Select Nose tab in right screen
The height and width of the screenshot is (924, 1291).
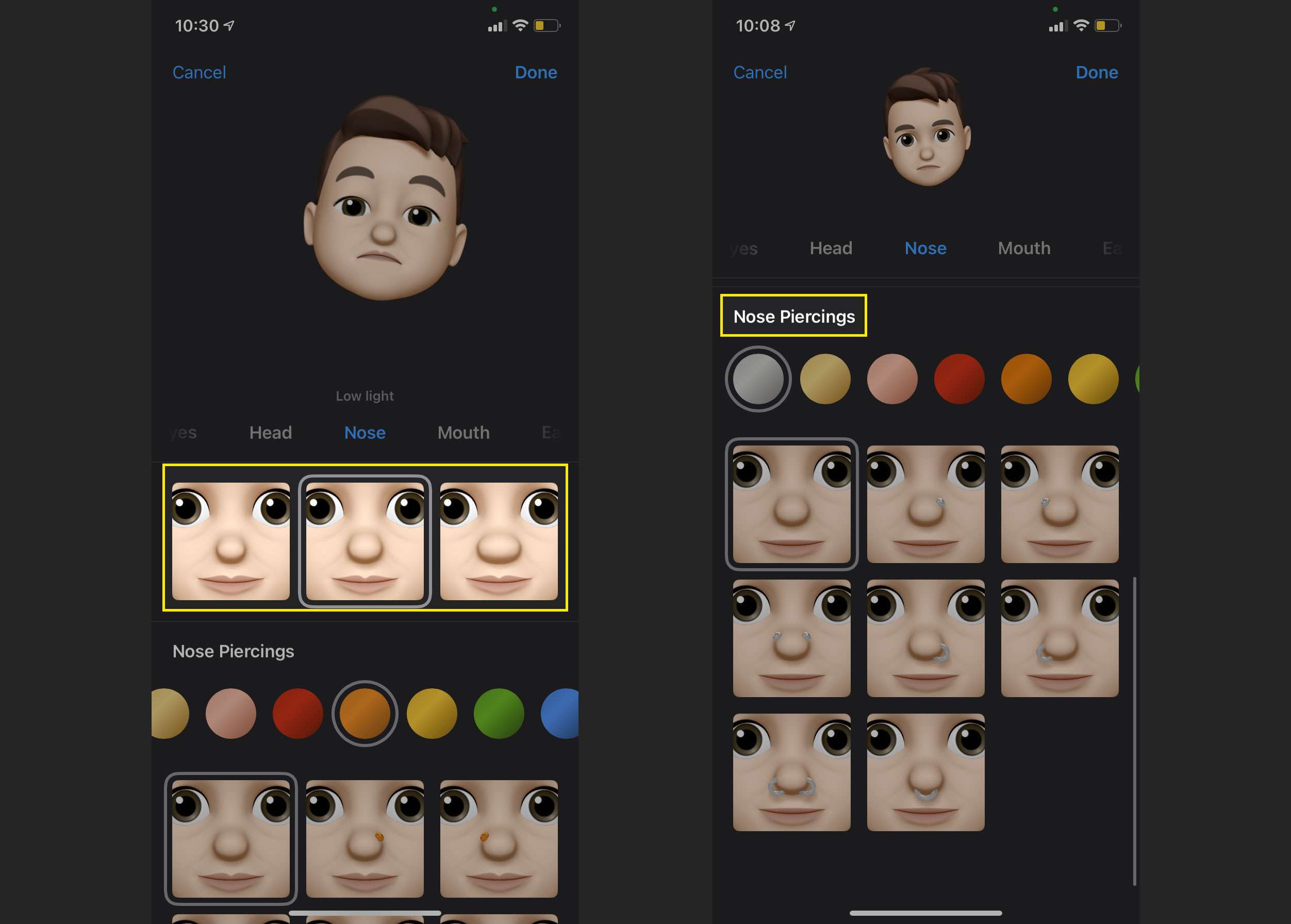[x=925, y=248]
